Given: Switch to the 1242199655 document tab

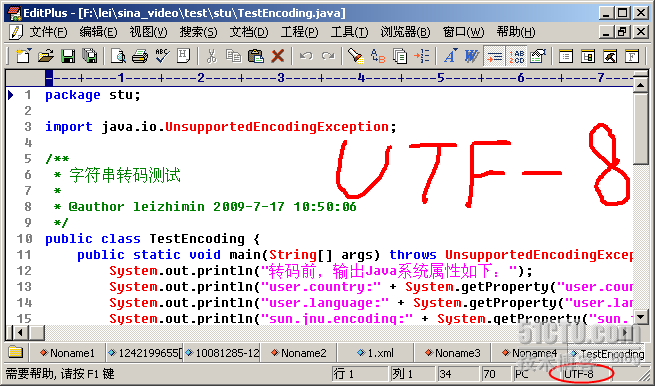Looking at the screenshot, I should pyautogui.click(x=145, y=353).
